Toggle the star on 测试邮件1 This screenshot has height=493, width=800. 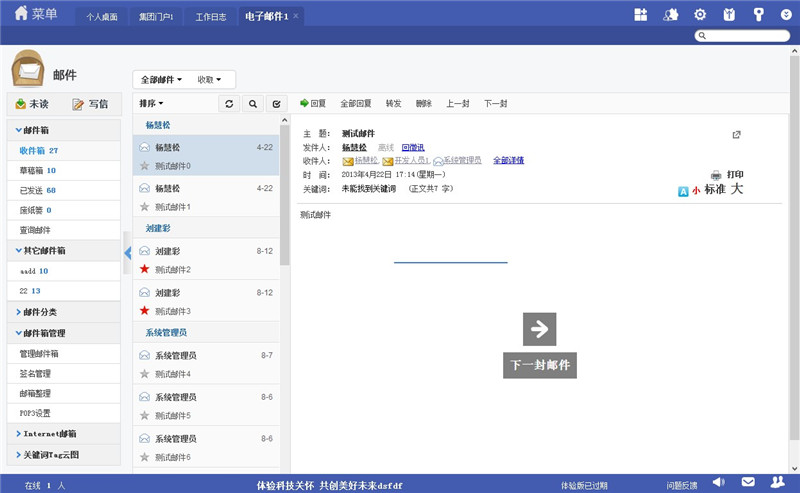pyautogui.click(x=144, y=207)
